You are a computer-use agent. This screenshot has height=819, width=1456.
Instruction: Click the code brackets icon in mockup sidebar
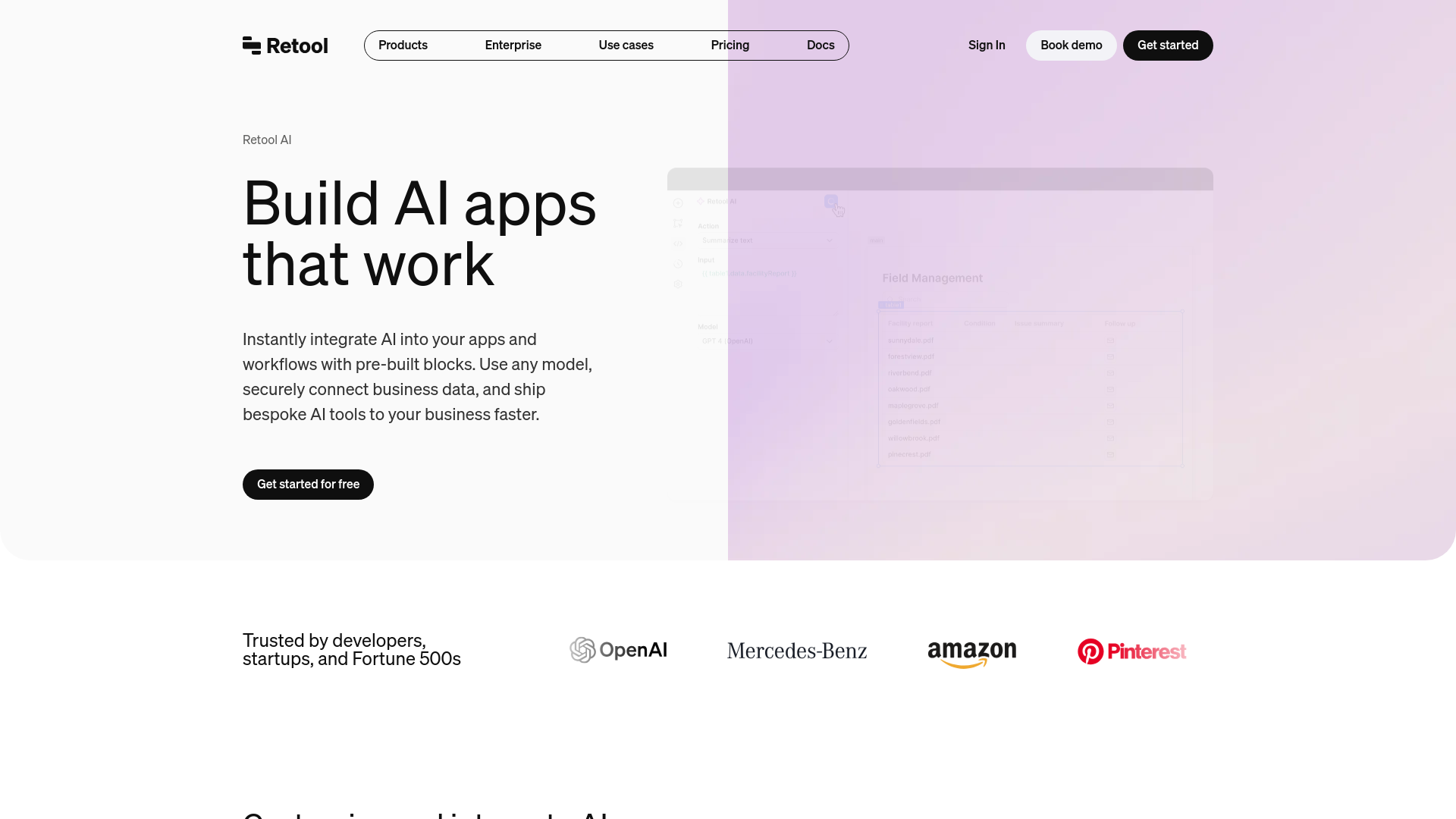[678, 243]
